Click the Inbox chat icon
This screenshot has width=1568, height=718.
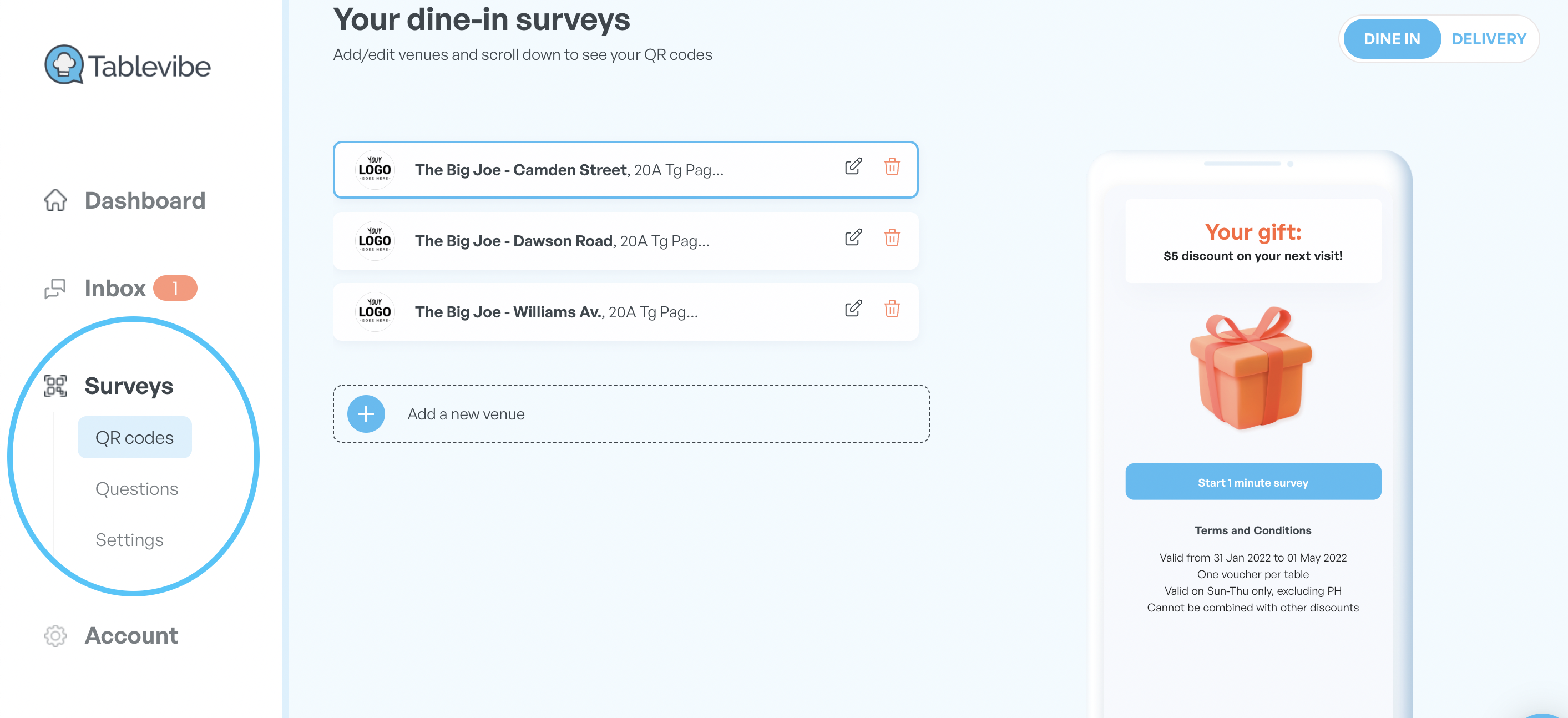pos(55,288)
